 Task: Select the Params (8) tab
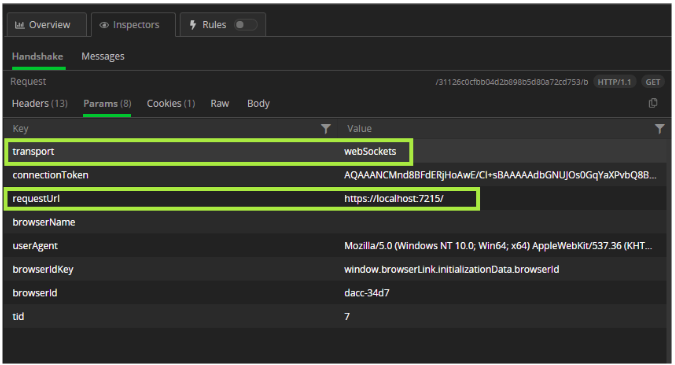tap(107, 104)
